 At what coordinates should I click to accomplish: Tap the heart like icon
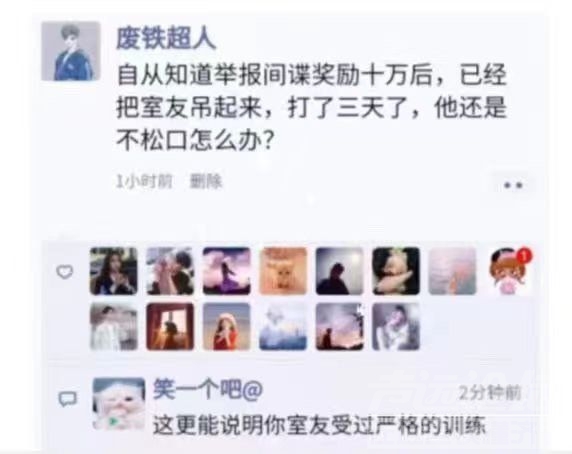pyautogui.click(x=65, y=272)
